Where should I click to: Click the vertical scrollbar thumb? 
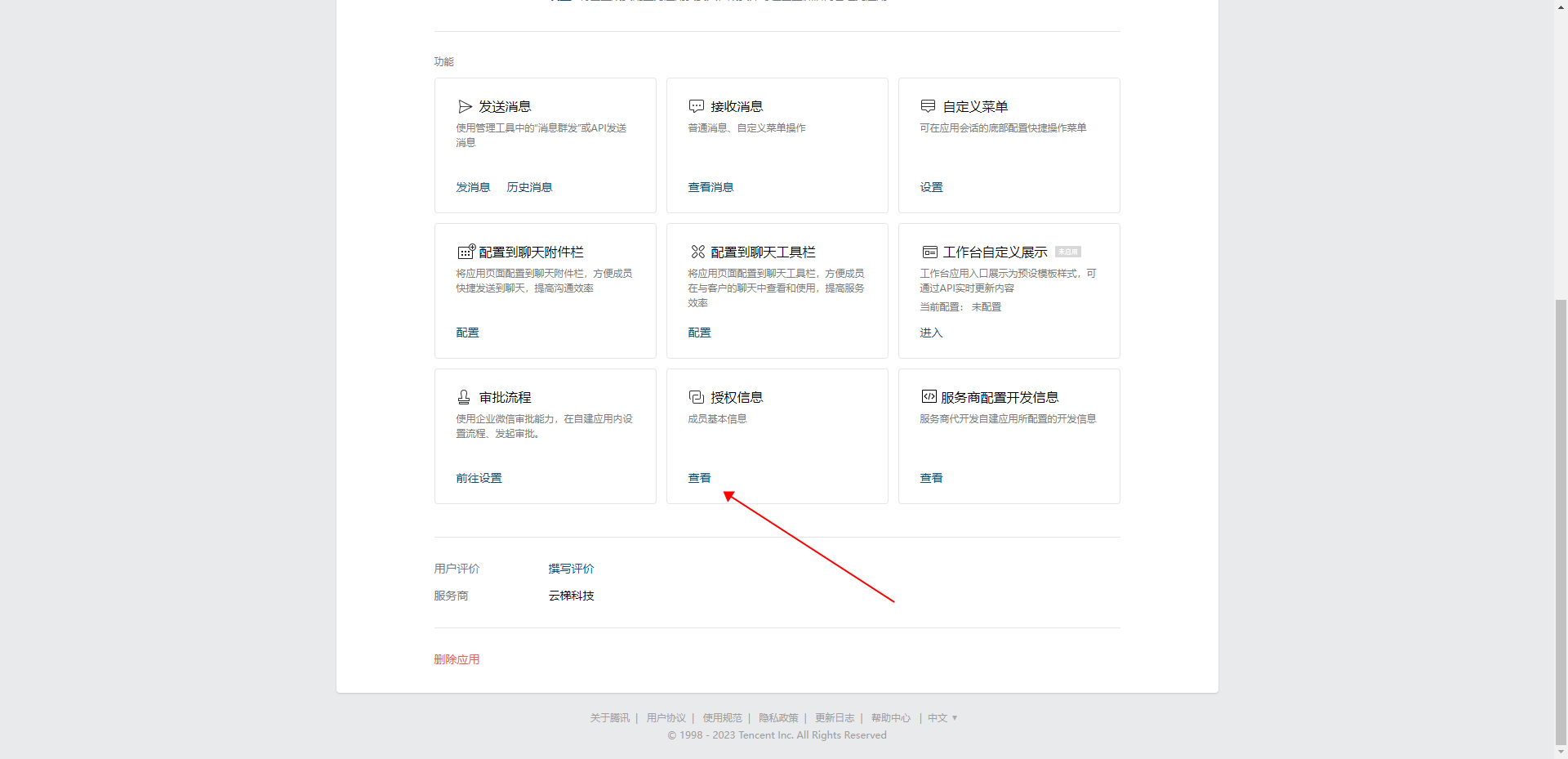click(1561, 521)
